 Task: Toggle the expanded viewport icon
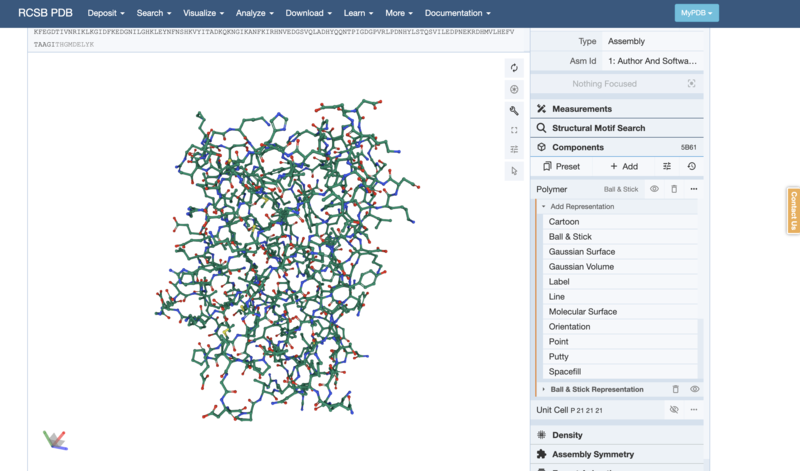(514, 130)
